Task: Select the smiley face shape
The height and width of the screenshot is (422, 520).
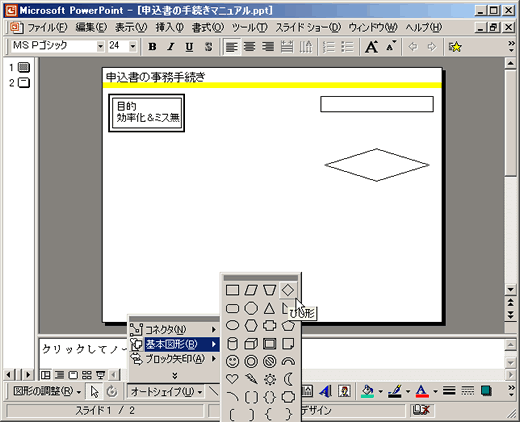Action: click(x=232, y=361)
